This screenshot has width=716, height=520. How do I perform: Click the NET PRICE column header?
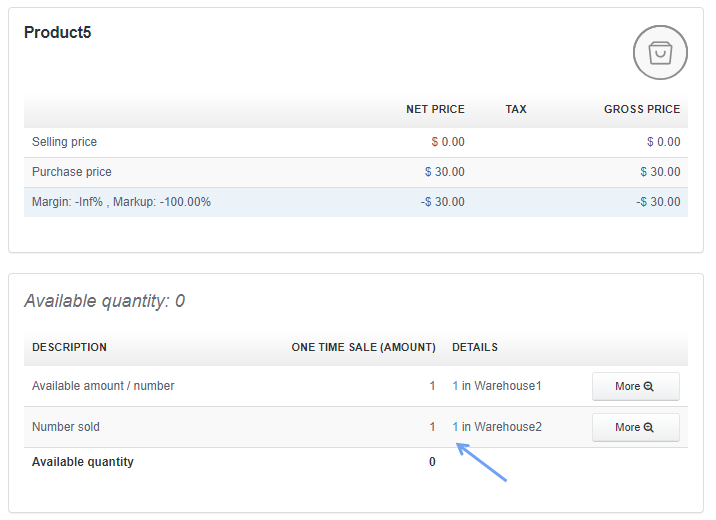point(435,109)
